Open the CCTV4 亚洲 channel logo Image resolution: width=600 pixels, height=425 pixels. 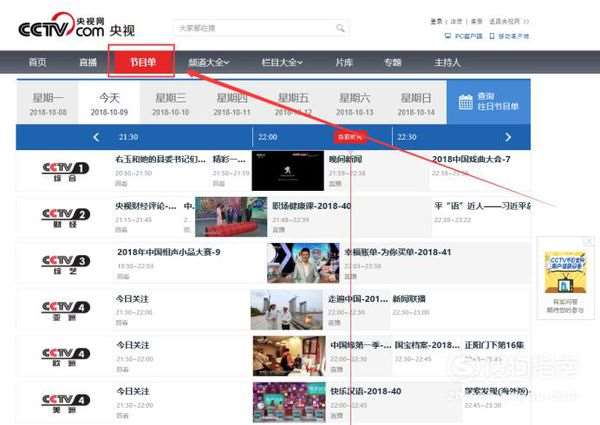point(65,310)
